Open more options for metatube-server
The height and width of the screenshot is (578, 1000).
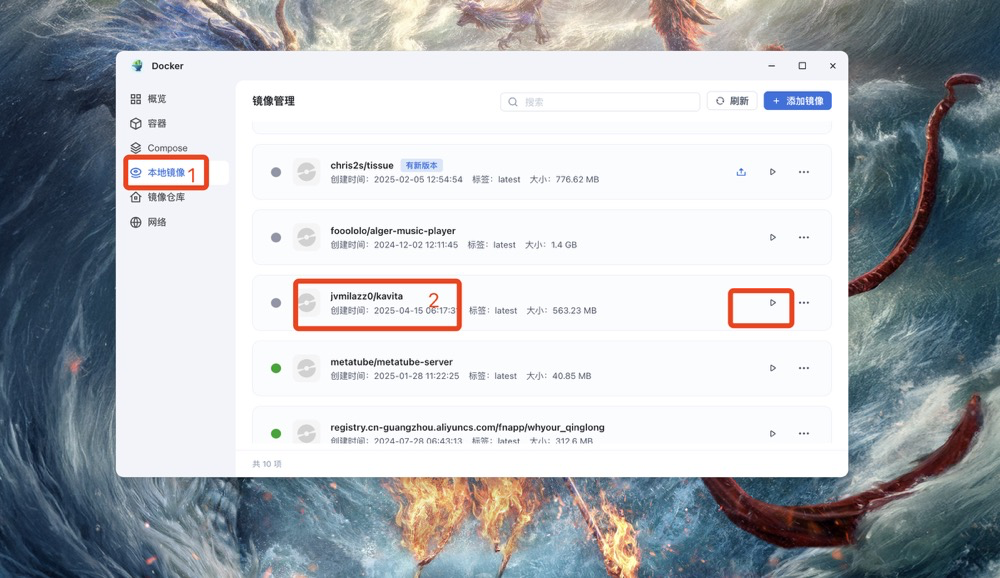pyautogui.click(x=804, y=368)
